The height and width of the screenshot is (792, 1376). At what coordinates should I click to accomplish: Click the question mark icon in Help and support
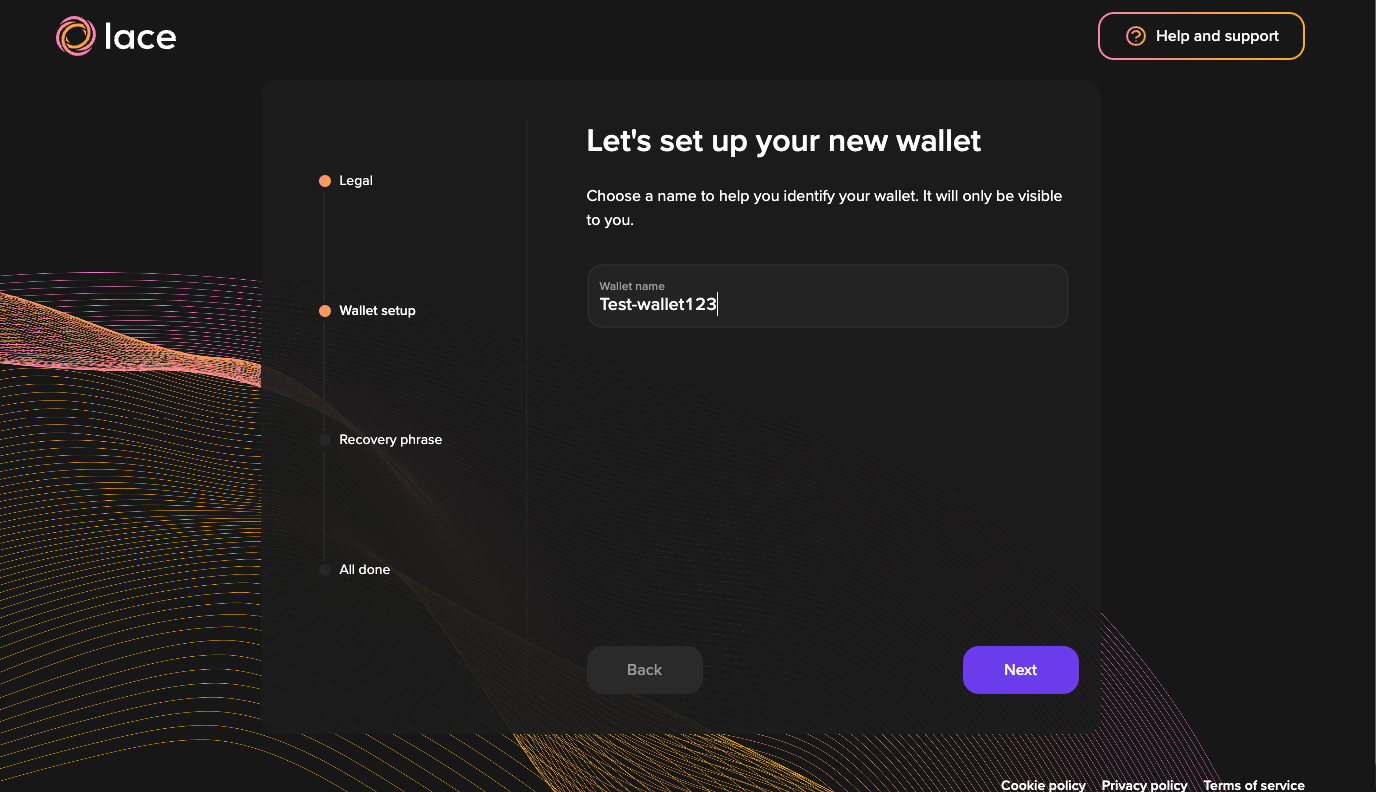[x=1135, y=35]
